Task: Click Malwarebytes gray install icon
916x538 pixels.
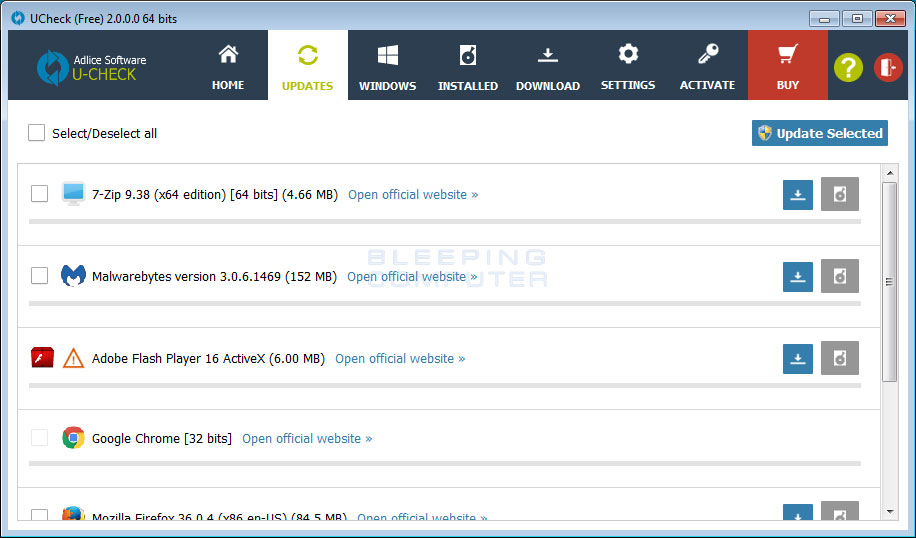Action: (839, 276)
